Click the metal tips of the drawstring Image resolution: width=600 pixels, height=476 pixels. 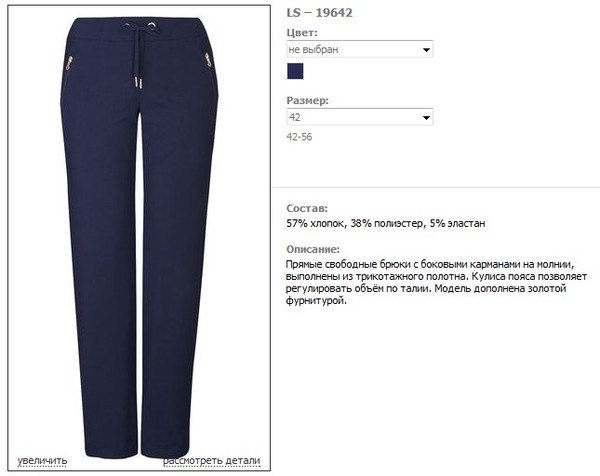click(138, 83)
